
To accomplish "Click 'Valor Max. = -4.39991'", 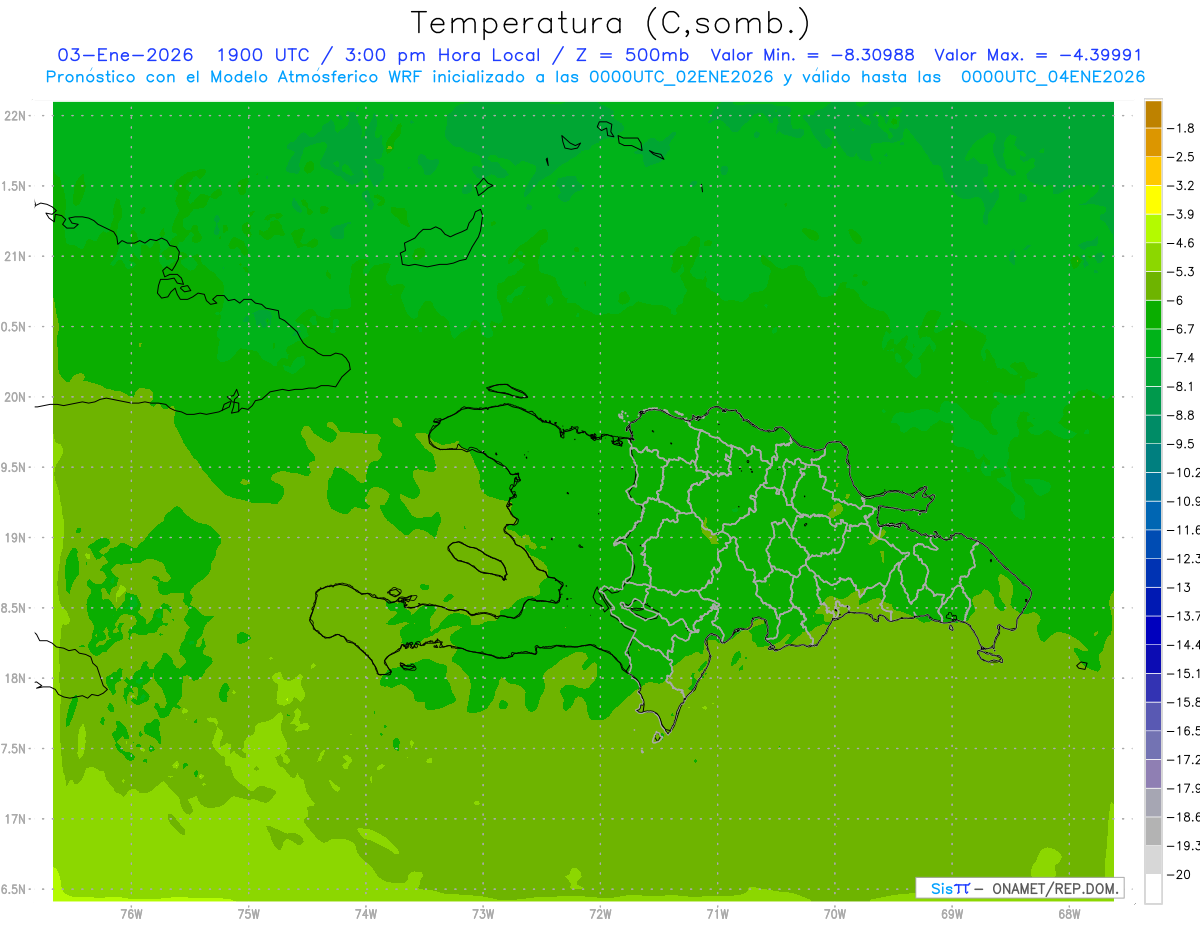I will pyautogui.click(x=1038, y=55).
